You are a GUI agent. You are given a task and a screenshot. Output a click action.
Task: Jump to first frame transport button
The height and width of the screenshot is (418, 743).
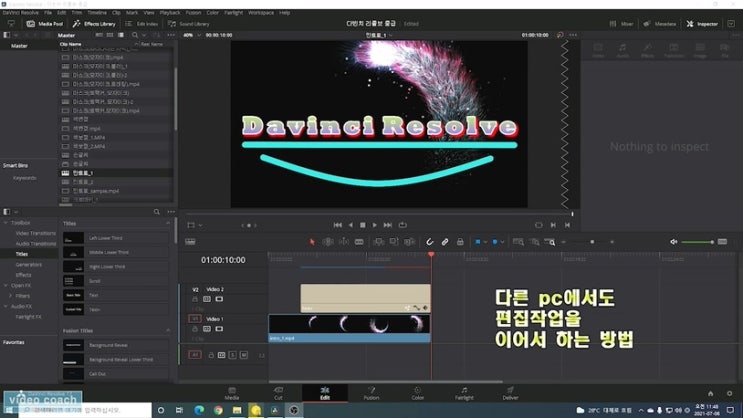click(x=337, y=225)
